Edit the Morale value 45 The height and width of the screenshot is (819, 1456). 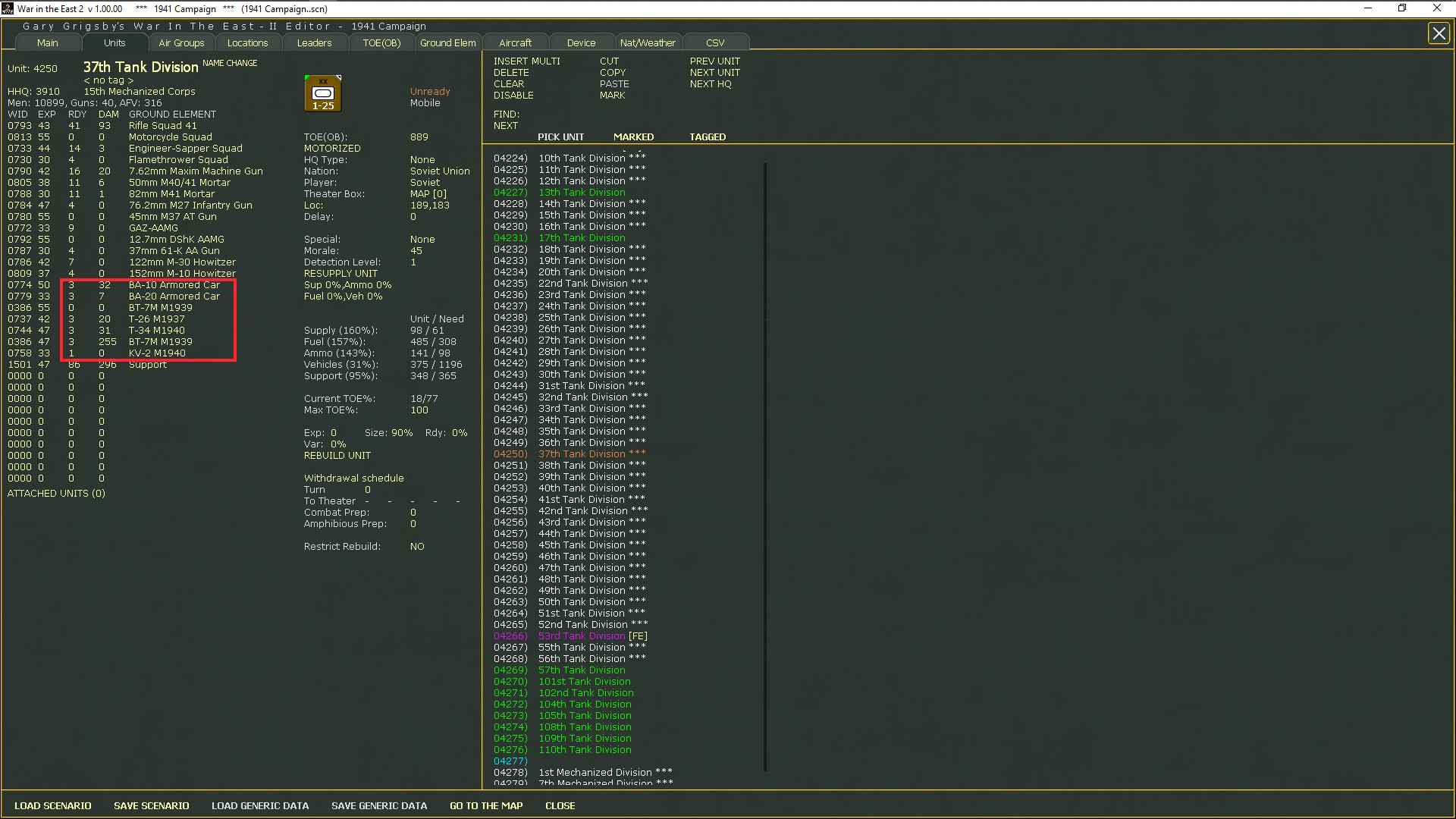click(416, 251)
